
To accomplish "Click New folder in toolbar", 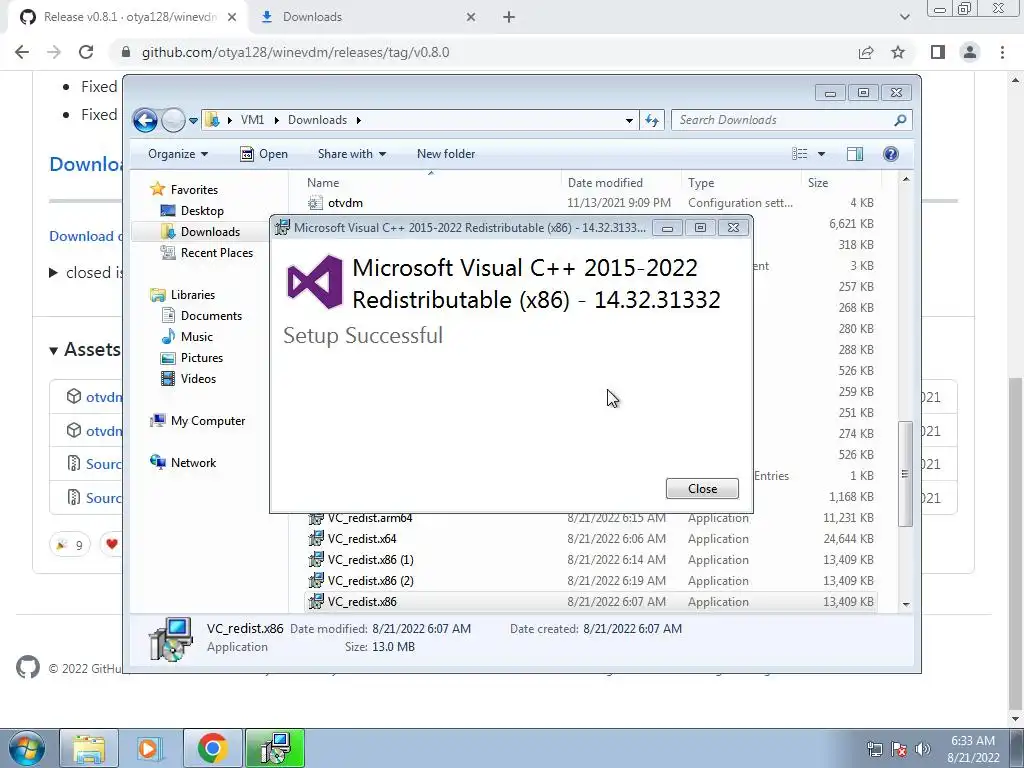I will coord(446,154).
